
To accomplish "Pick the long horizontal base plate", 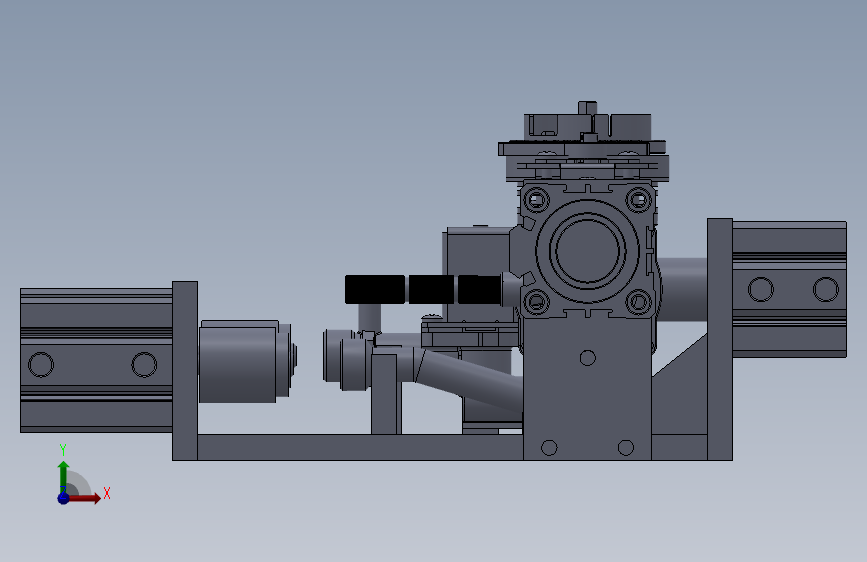I will (x=359, y=447).
